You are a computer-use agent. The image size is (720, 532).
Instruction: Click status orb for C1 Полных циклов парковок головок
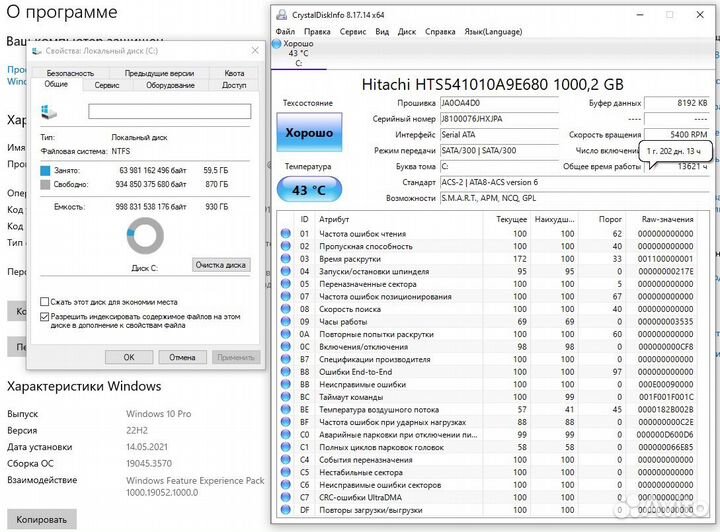tap(286, 447)
